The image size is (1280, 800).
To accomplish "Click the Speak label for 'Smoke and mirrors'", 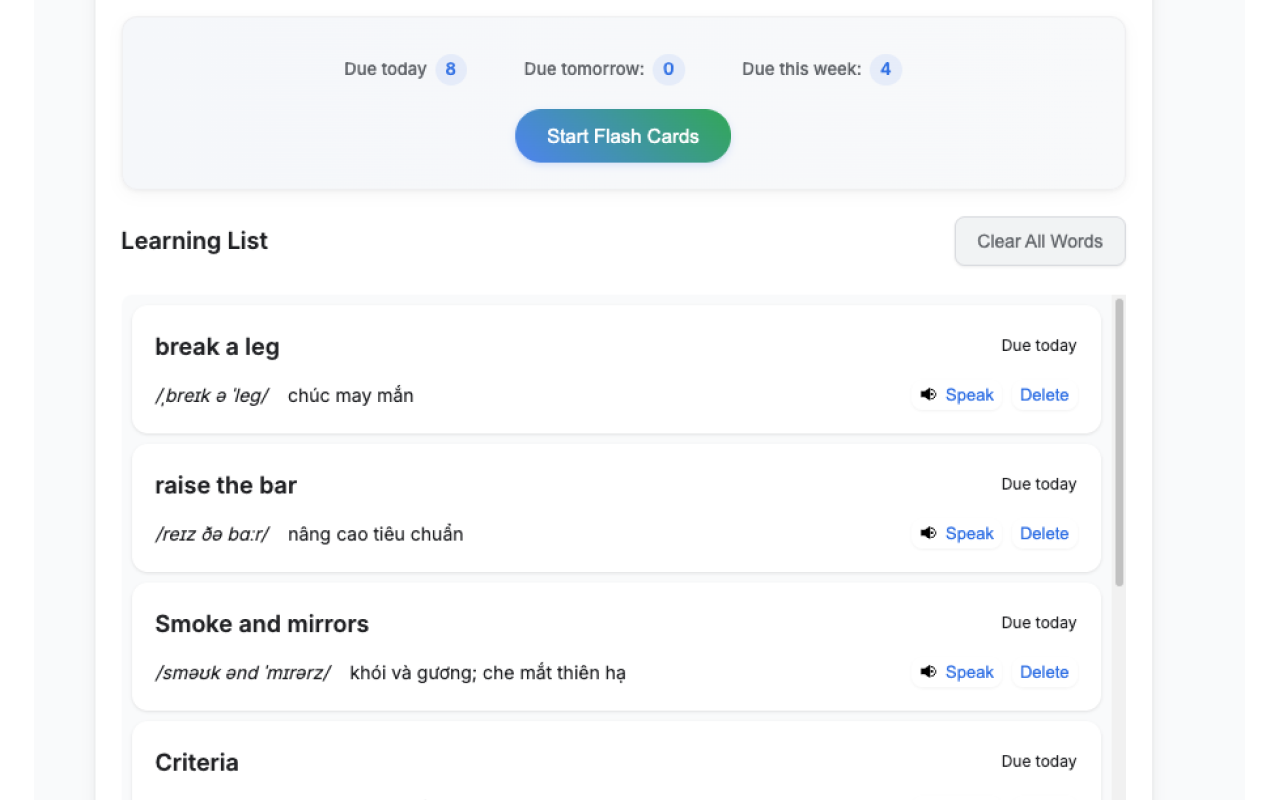I will pos(969,672).
